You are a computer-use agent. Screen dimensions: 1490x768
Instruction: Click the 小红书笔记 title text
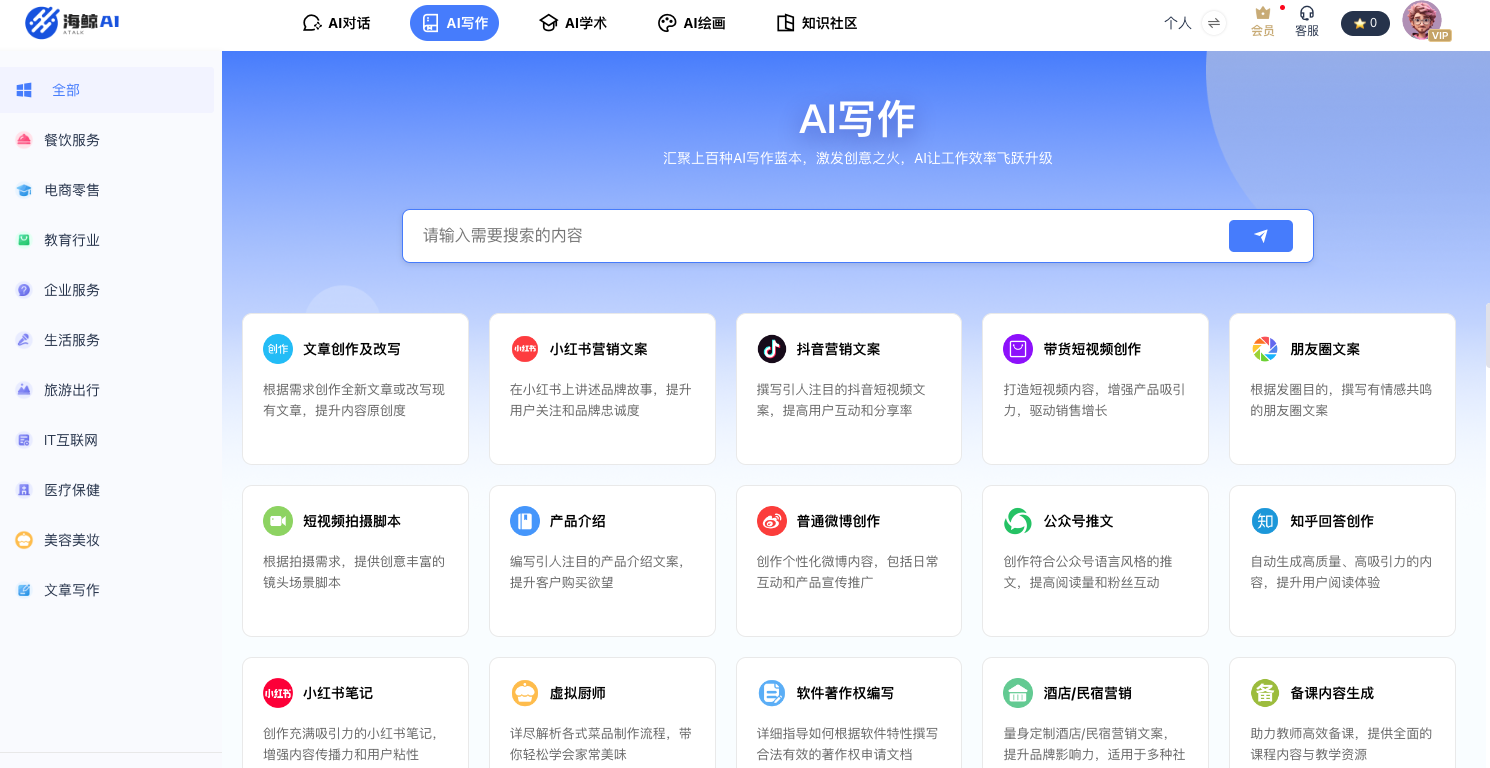338,693
